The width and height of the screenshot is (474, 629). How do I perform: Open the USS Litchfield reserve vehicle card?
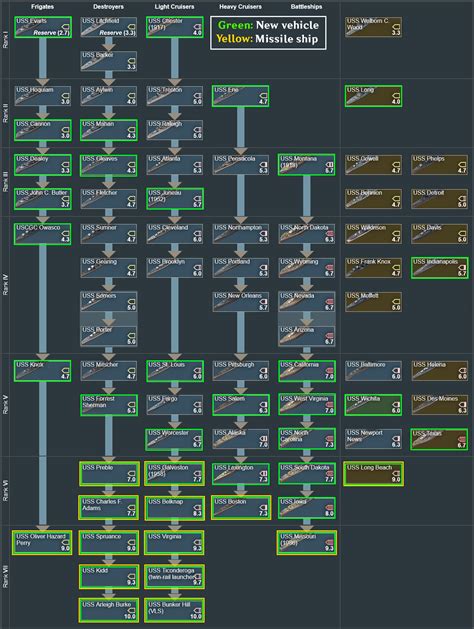coord(109,27)
